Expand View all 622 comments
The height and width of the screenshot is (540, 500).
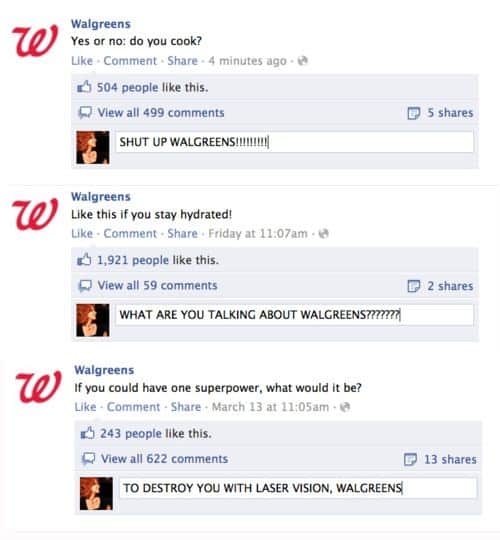point(164,459)
